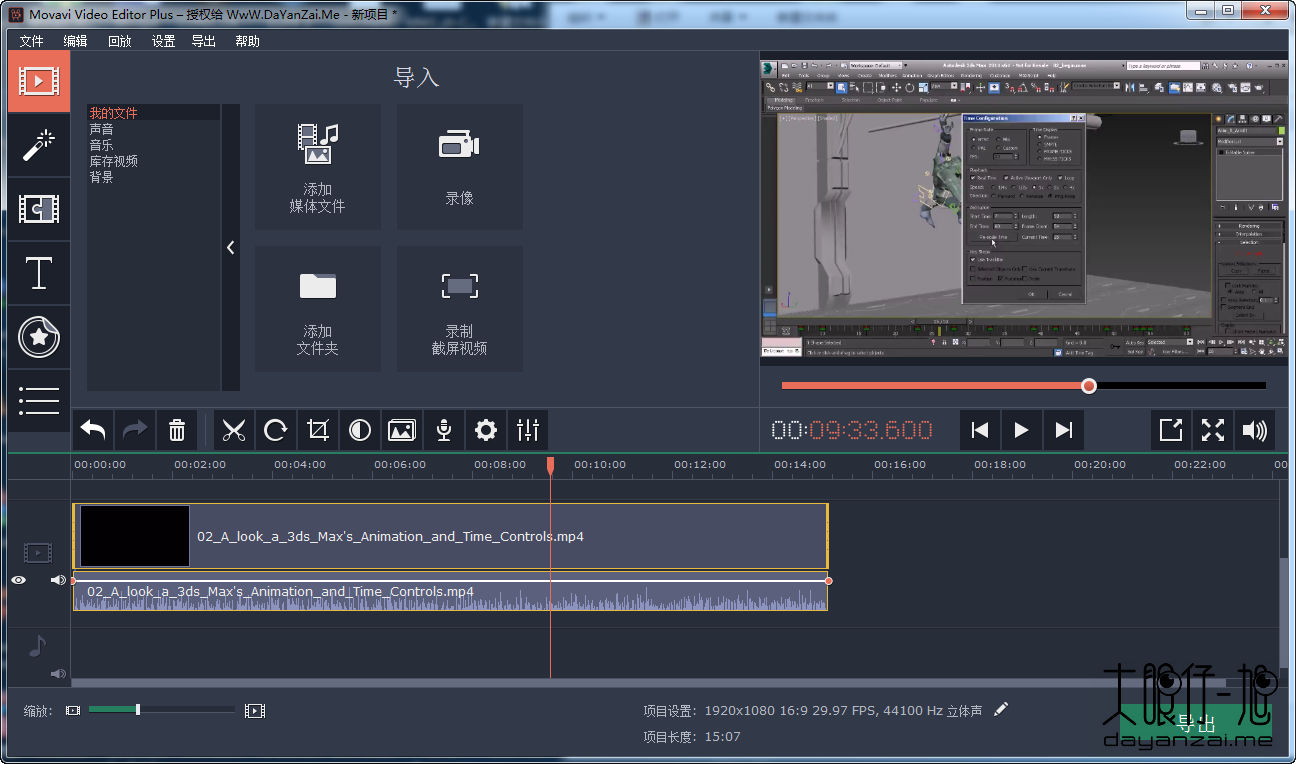This screenshot has height=764, width=1296.
Task: Open the 导出 menu
Action: coord(203,41)
